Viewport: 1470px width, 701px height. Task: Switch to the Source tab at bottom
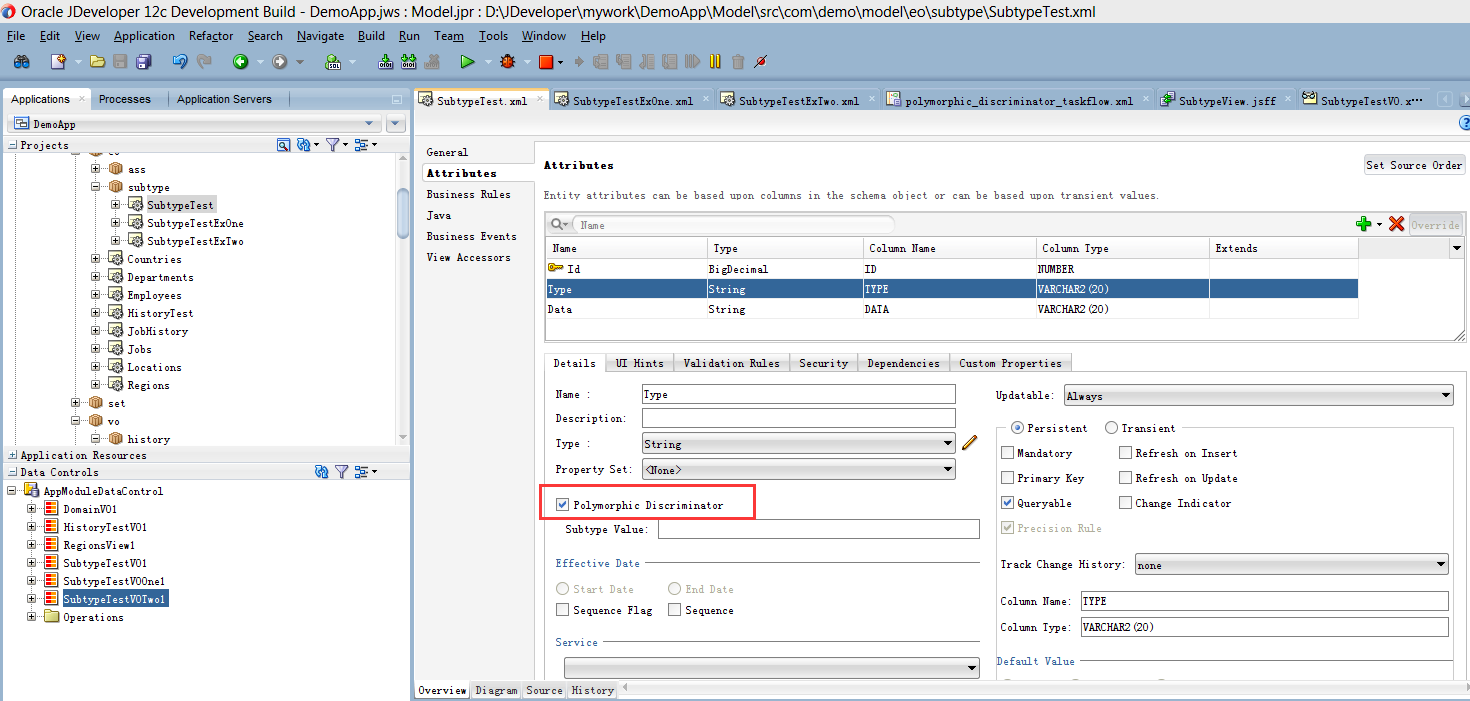(x=544, y=690)
